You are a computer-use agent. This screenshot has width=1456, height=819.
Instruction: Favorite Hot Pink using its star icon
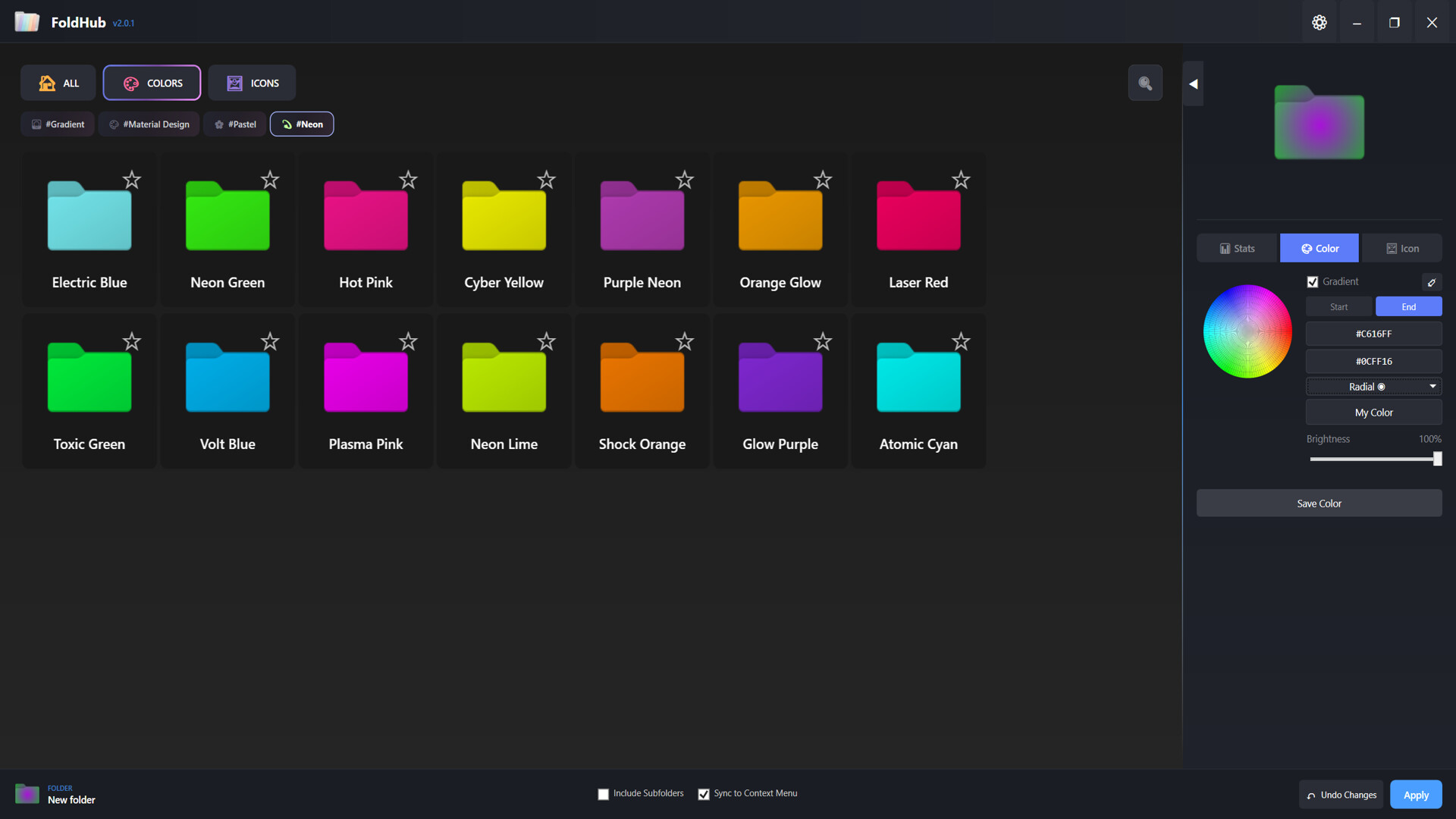pos(407,180)
